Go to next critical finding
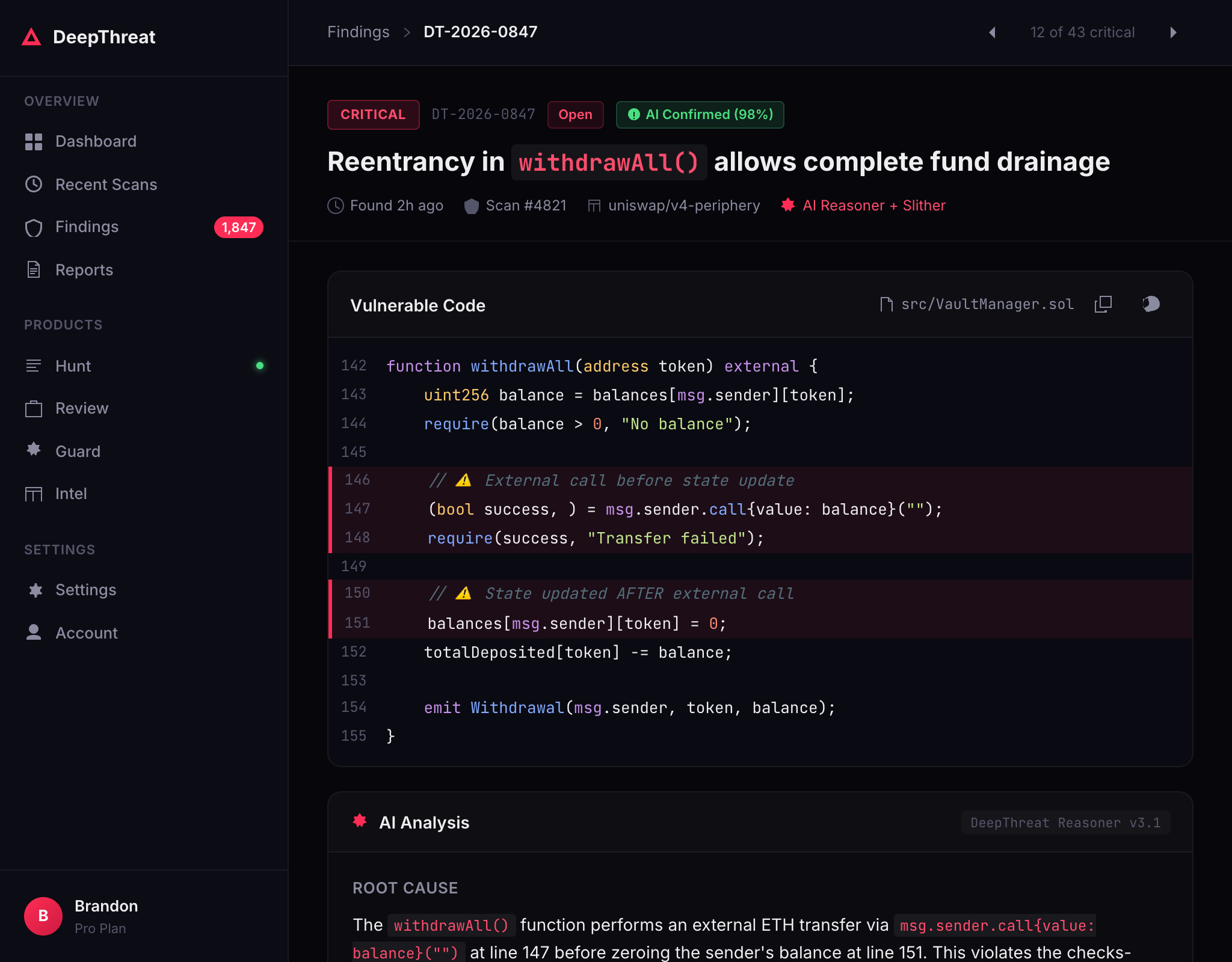The width and height of the screenshot is (1232, 962). pyautogui.click(x=1173, y=32)
